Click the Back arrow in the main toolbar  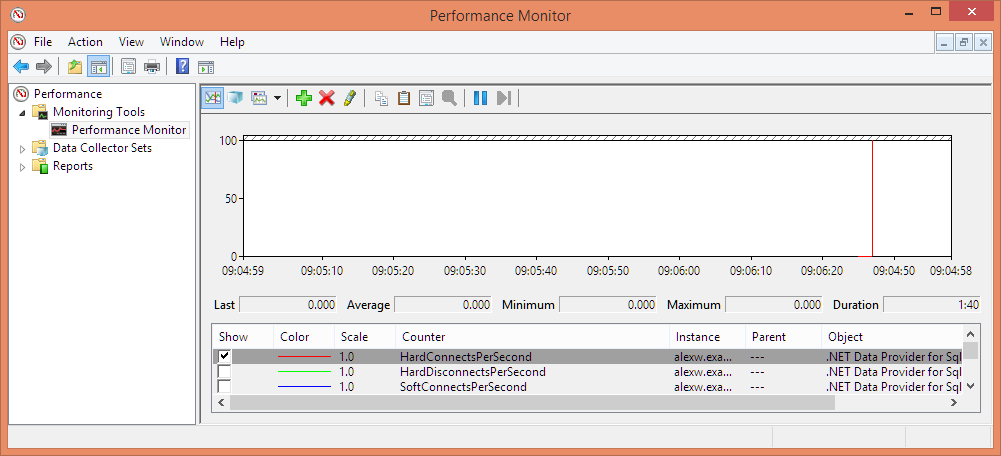[21, 66]
